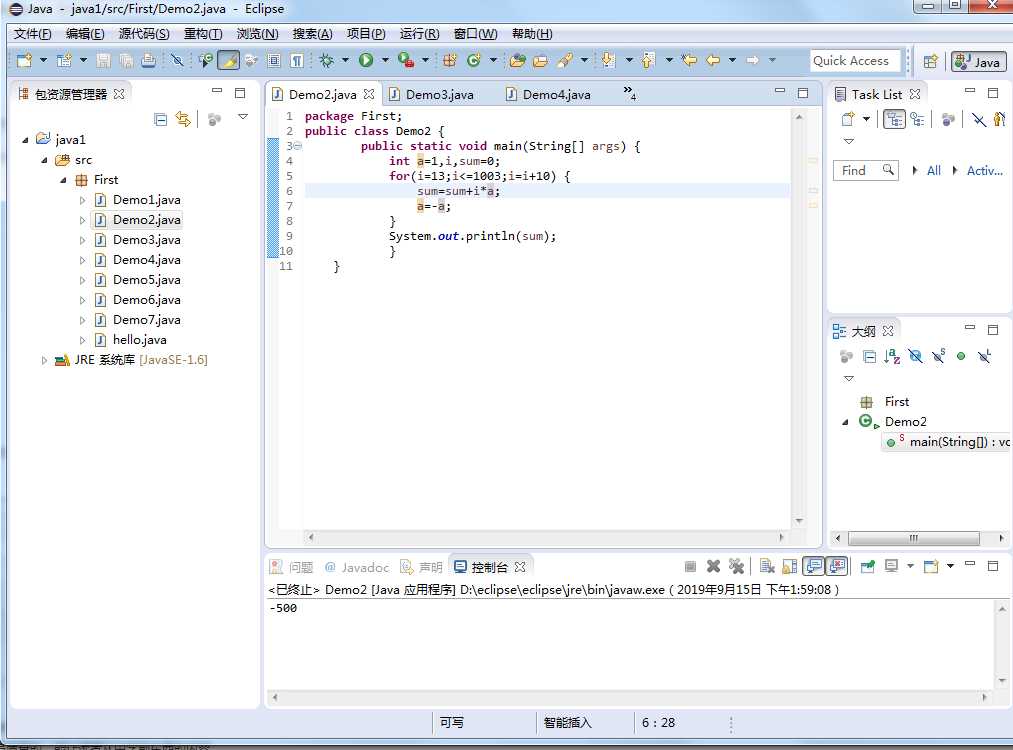Screen dimensions: 1013x750
Task: Open the 帮助(H) menu
Action: pos(532,34)
